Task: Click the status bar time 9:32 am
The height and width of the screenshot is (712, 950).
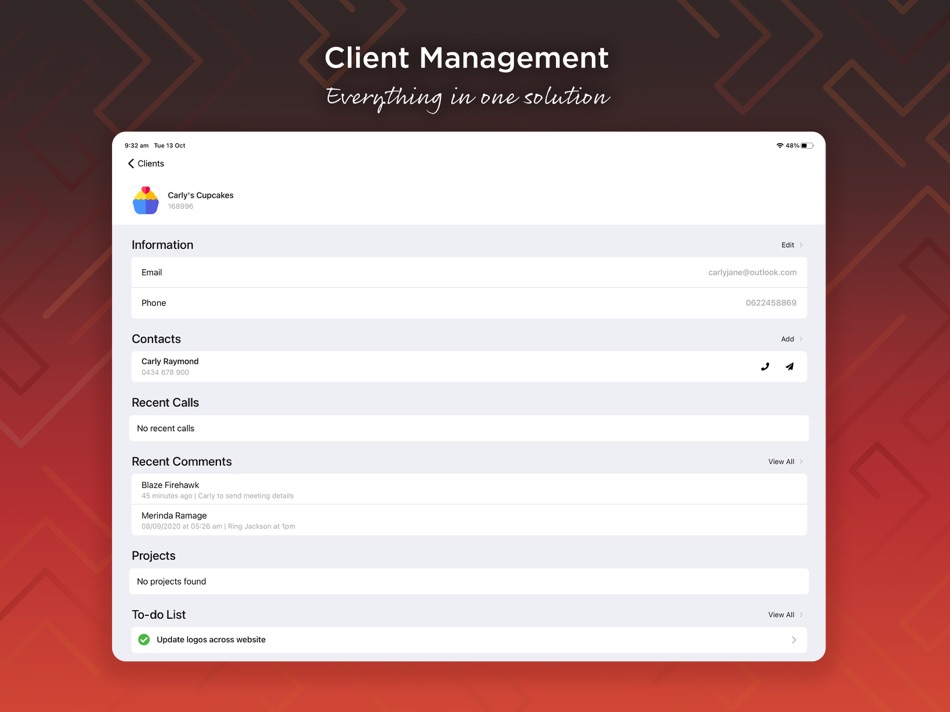Action: (136, 145)
